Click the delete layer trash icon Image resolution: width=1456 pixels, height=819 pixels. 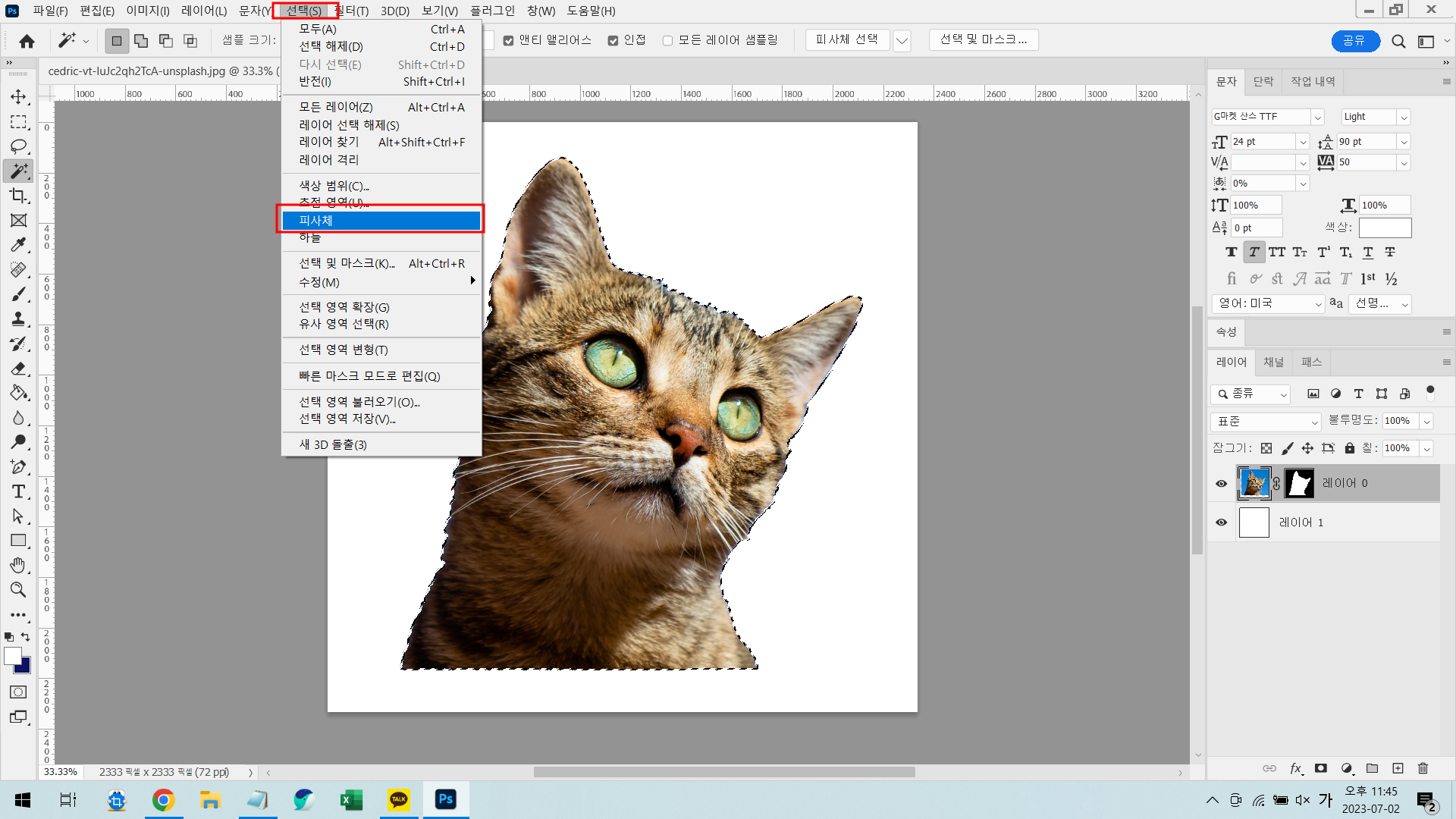(x=1423, y=768)
